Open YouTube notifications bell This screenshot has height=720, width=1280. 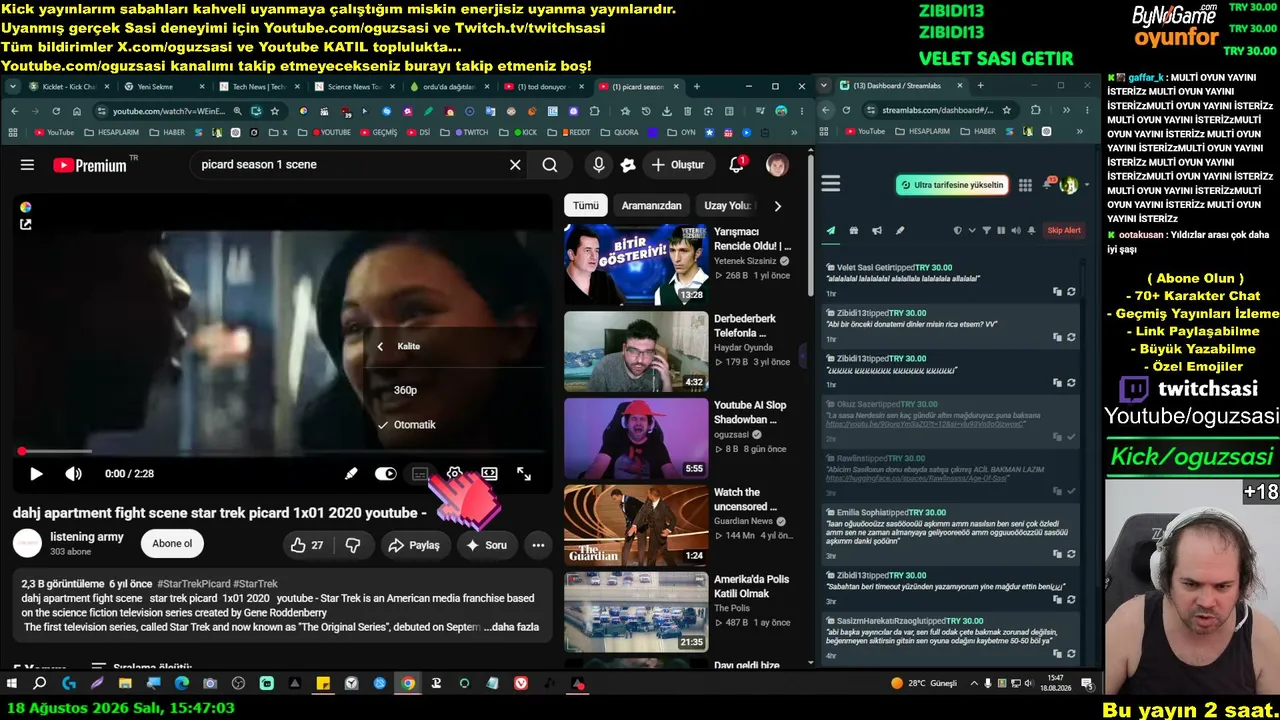[x=737, y=165]
